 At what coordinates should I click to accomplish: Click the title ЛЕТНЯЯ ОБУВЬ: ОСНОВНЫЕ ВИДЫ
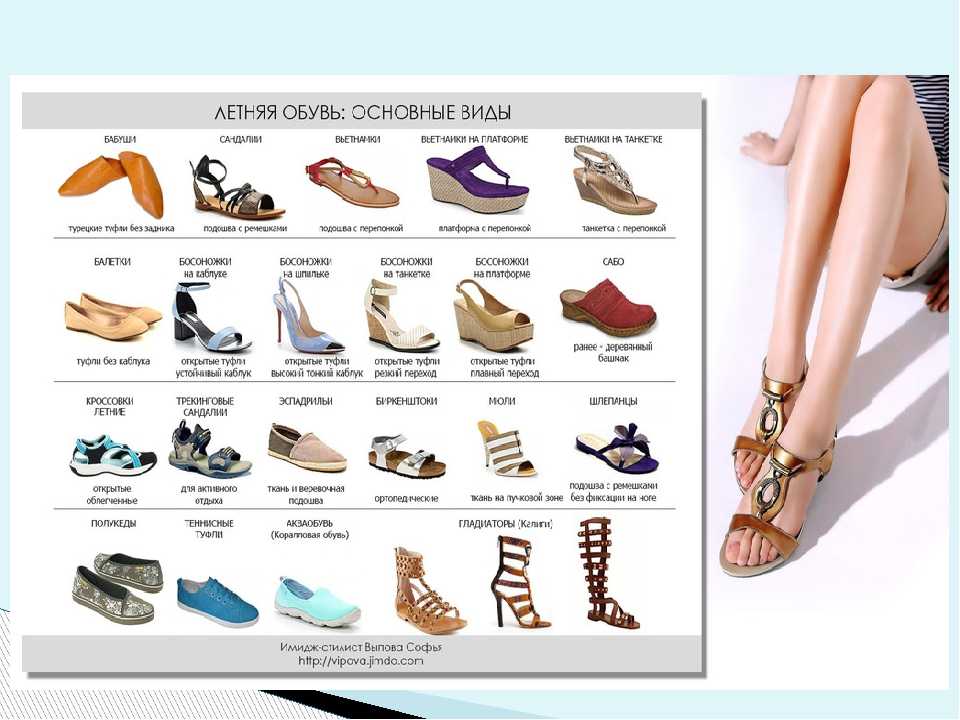coord(362,113)
